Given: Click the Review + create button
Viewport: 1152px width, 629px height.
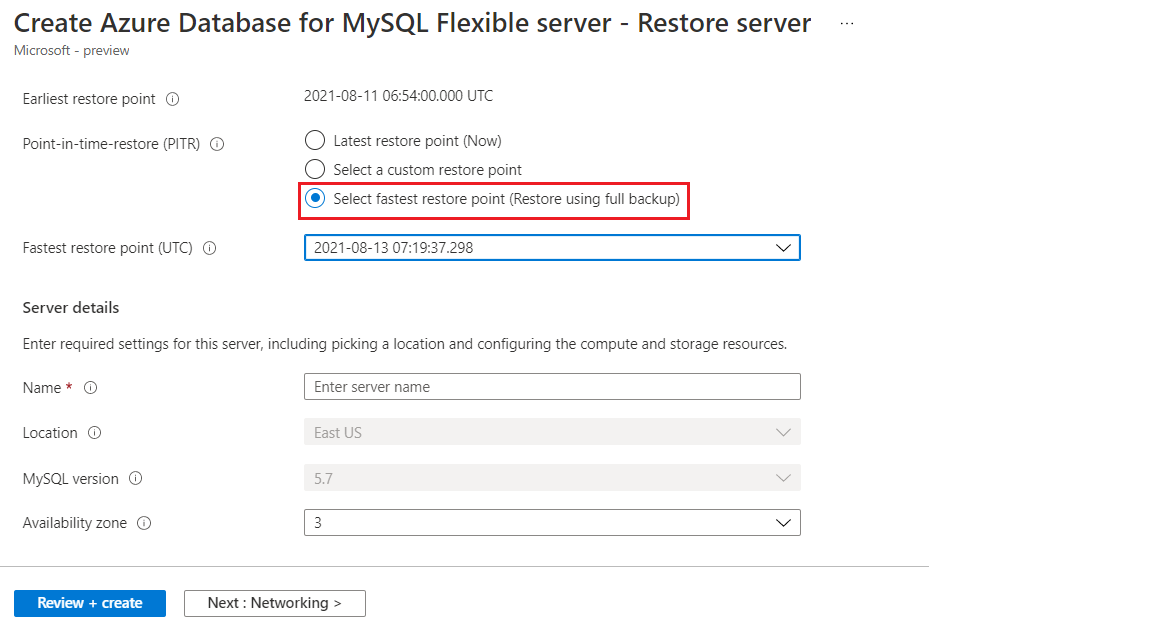Looking at the screenshot, I should 90,603.
